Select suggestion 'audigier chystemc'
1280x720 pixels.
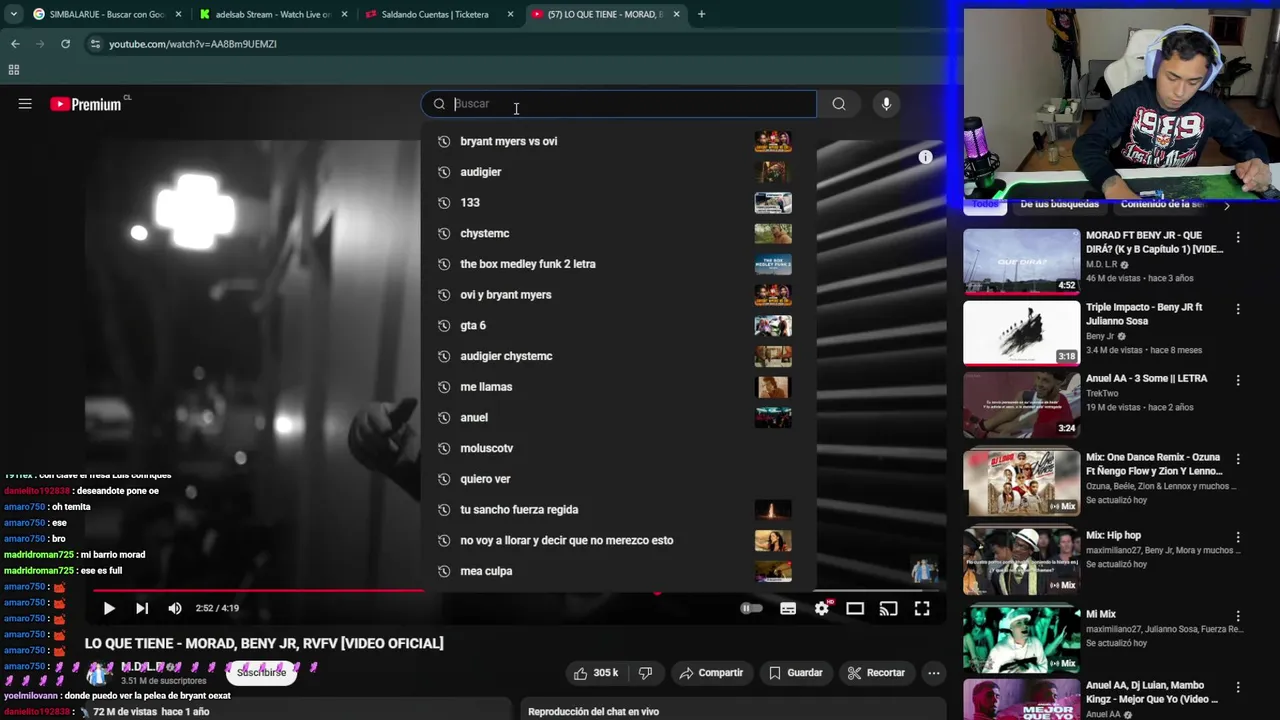[619, 356]
